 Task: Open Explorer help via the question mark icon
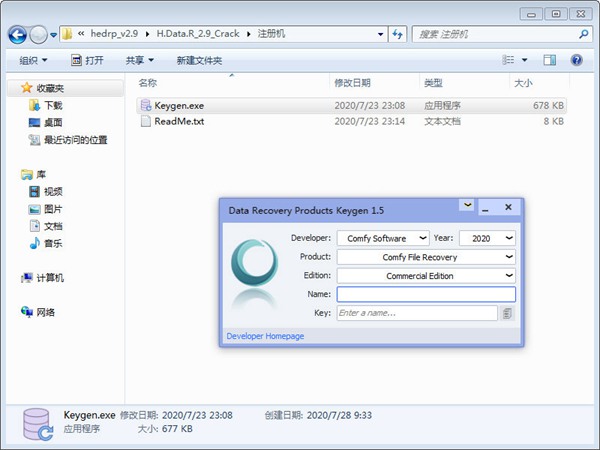coord(576,60)
